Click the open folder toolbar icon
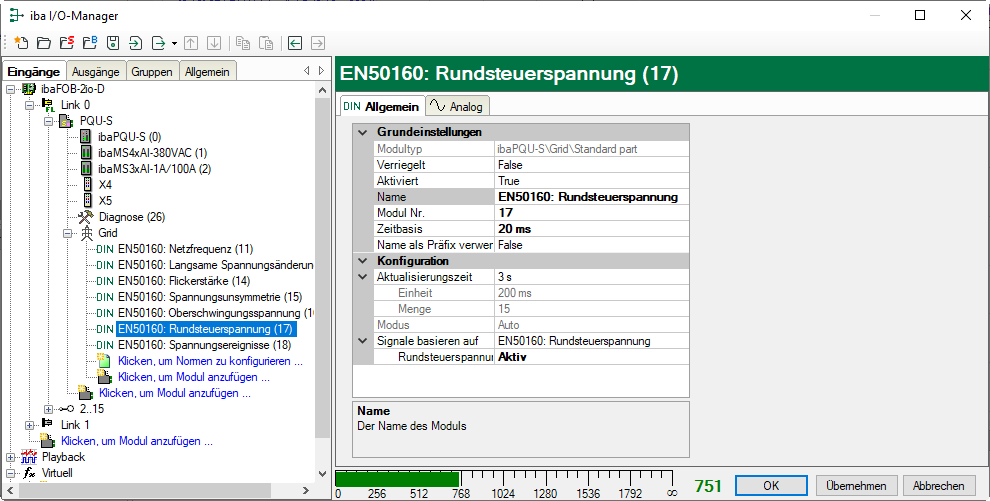This screenshot has height=501, width=990. [x=43, y=43]
